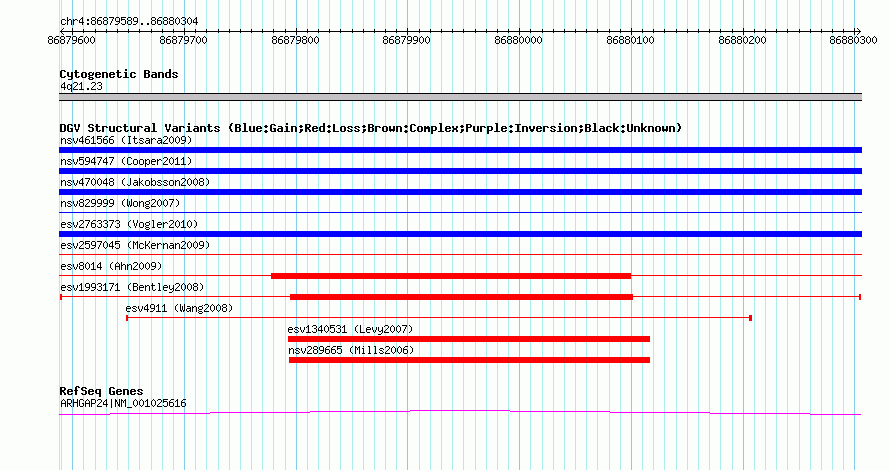890x470 pixels.
Task: Select the RefSeq Genes track title
Action: click(x=101, y=391)
